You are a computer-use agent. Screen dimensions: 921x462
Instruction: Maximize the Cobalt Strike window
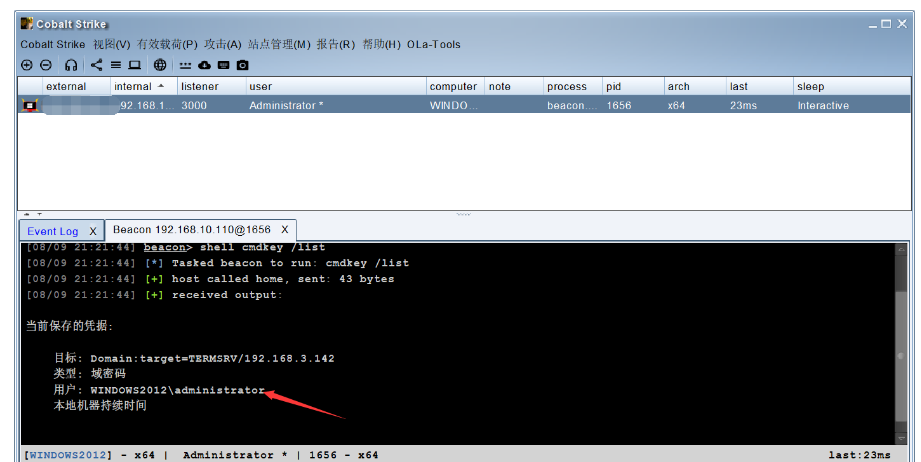886,23
